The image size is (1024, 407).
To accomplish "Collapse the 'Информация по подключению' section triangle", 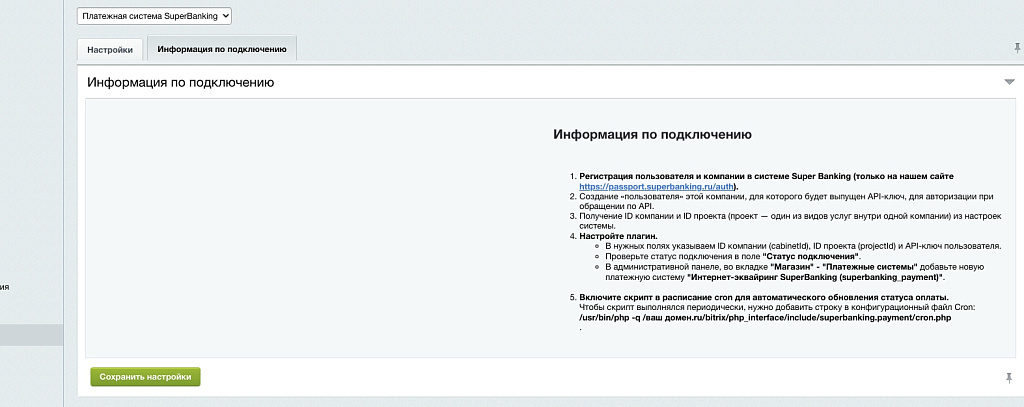I will [1009, 82].
